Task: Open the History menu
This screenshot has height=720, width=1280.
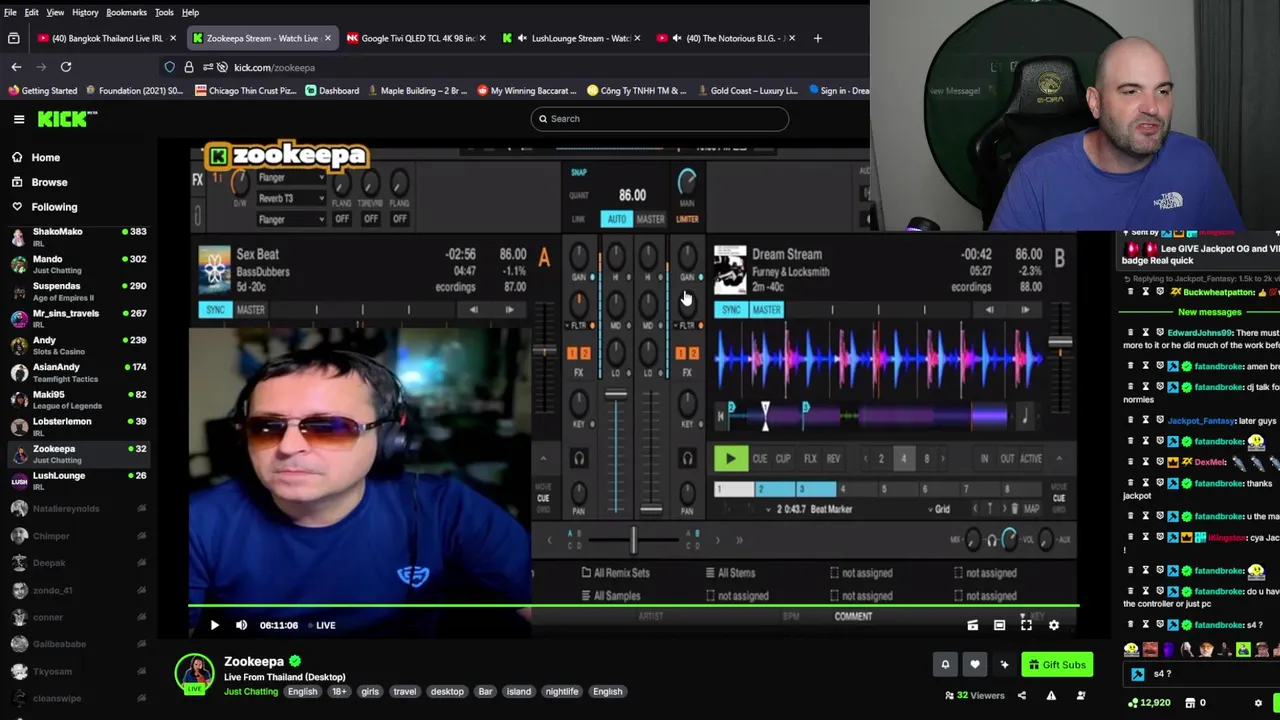Action: click(x=85, y=12)
